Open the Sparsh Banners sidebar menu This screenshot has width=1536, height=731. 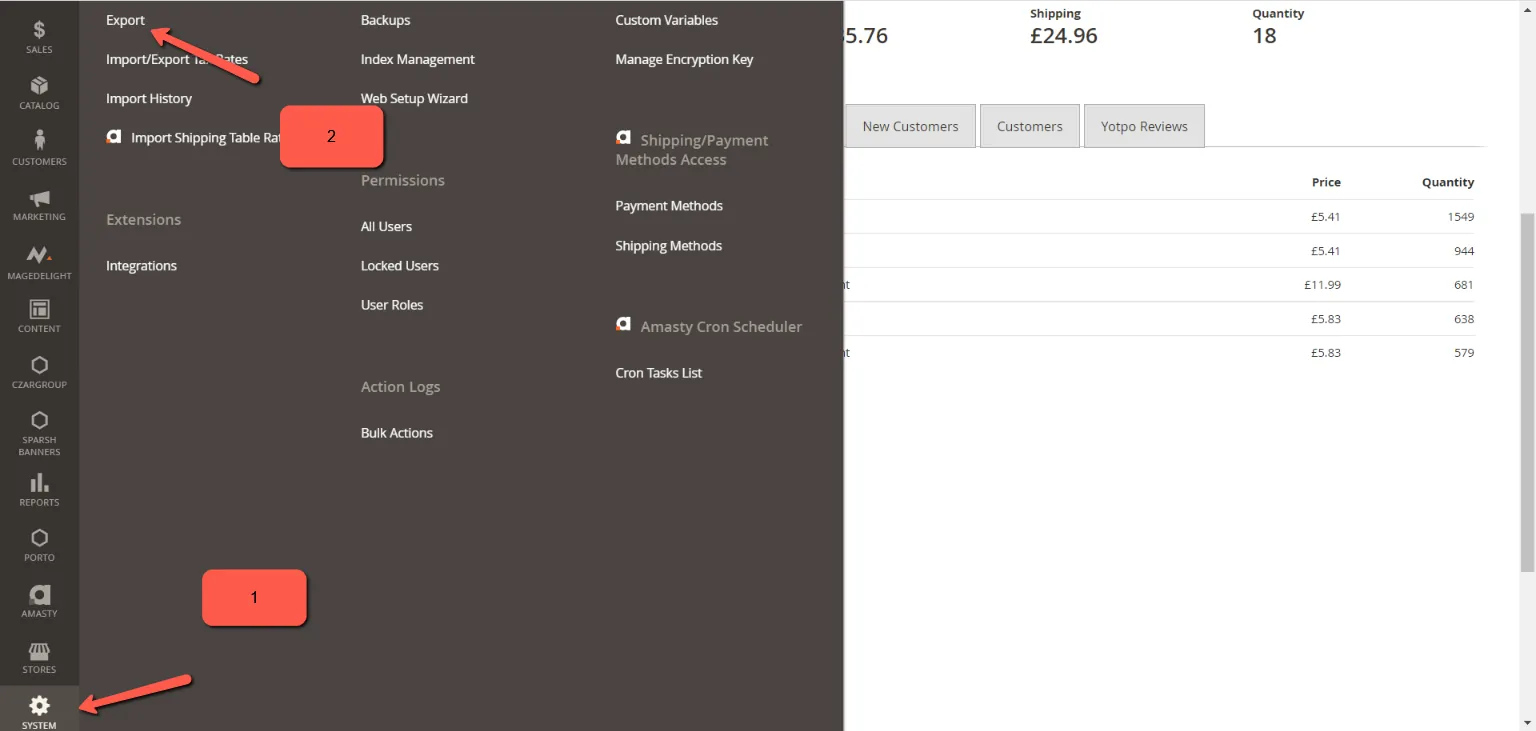coord(39,433)
